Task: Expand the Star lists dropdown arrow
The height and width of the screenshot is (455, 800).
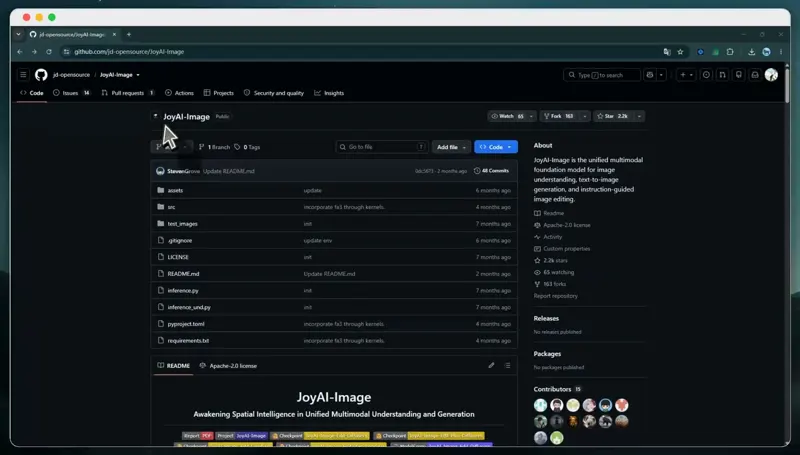Action: pyautogui.click(x=639, y=116)
